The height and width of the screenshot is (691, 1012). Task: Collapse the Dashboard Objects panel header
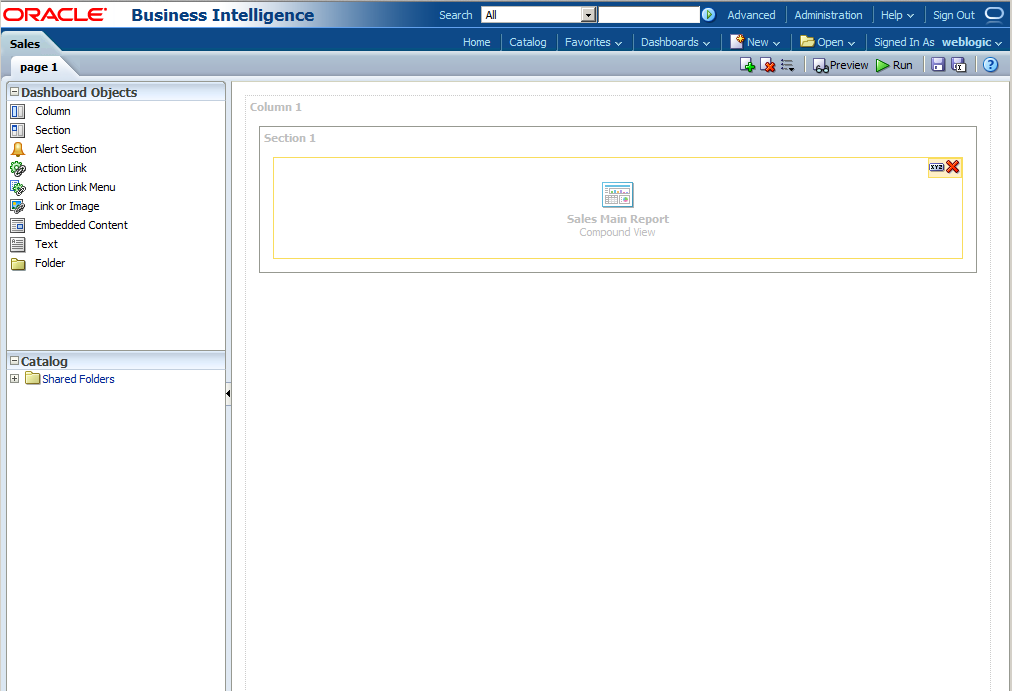(12, 91)
